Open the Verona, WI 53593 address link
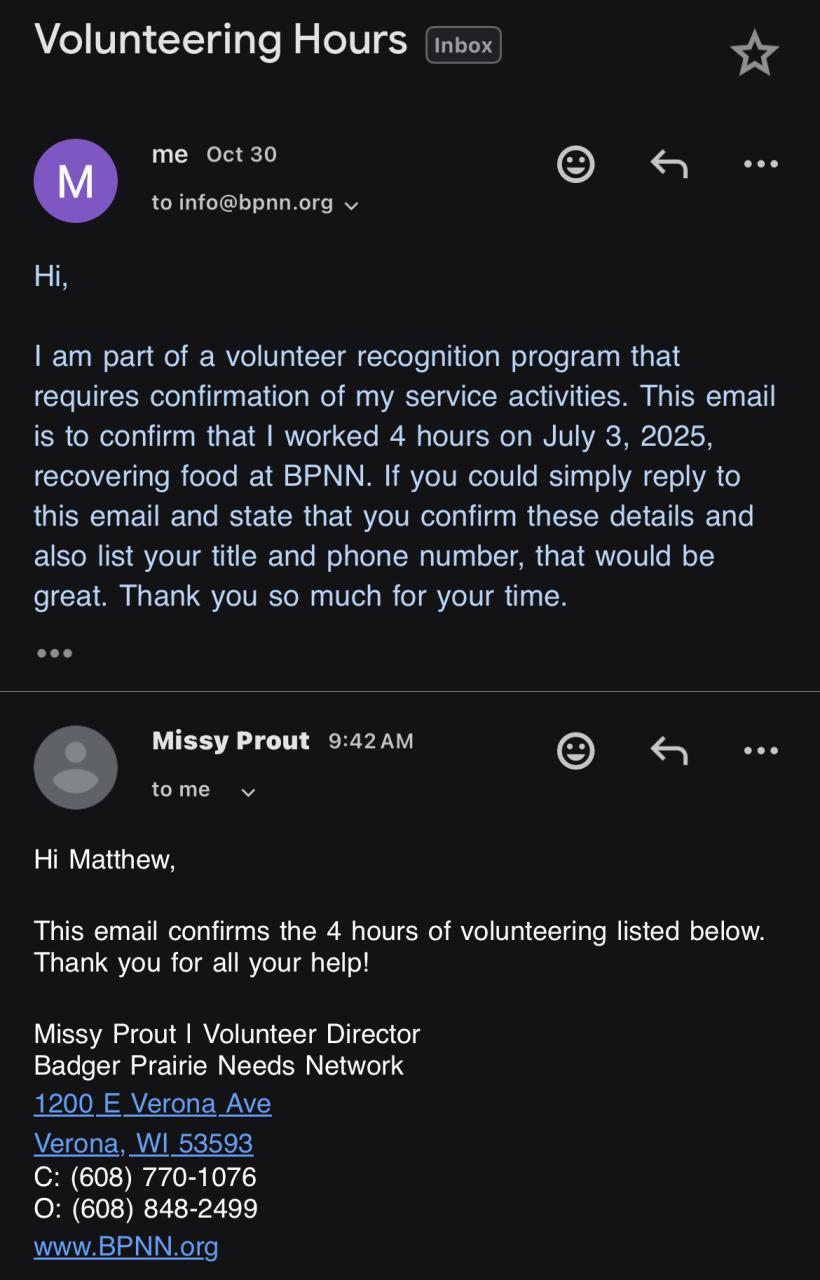Screen dimensions: 820x1280 point(143,1143)
